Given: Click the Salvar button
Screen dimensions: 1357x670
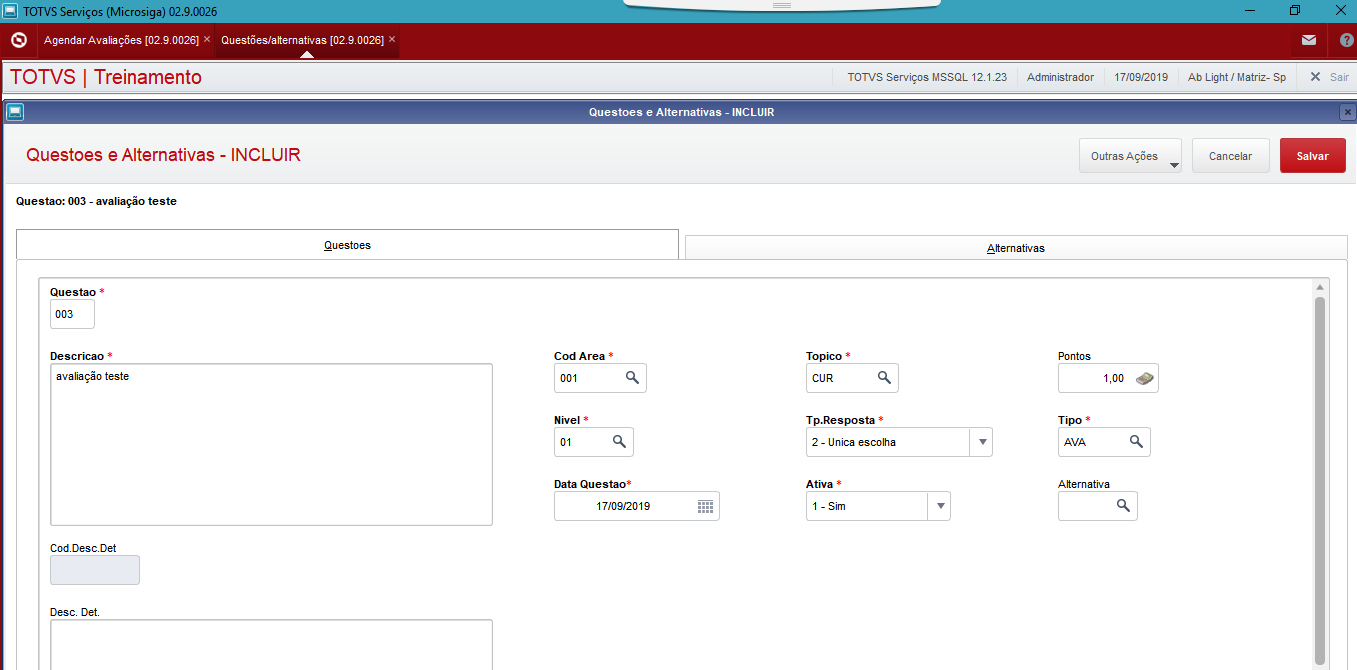Looking at the screenshot, I should point(1313,156).
